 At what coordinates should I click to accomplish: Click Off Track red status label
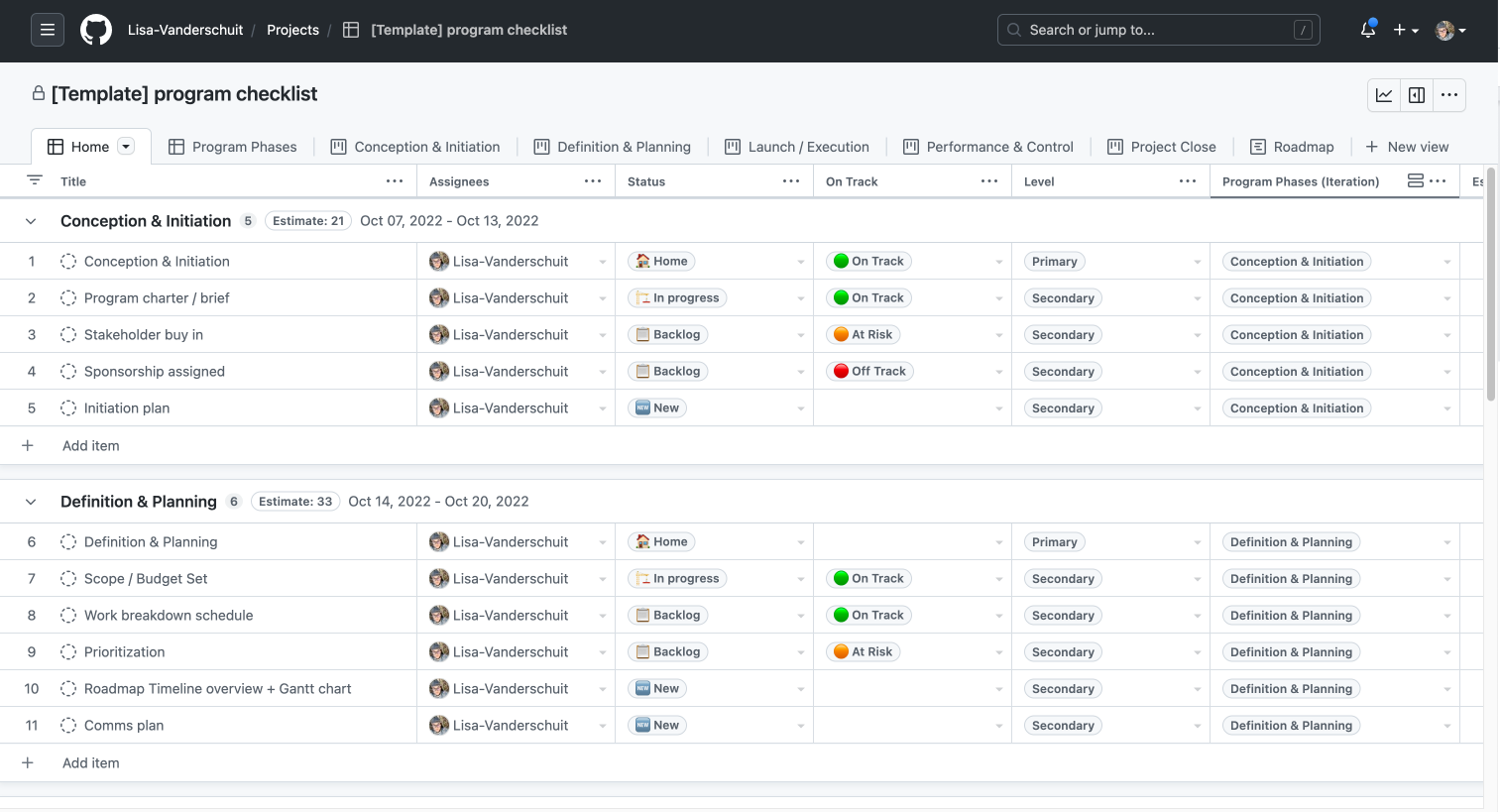pyautogui.click(x=869, y=371)
